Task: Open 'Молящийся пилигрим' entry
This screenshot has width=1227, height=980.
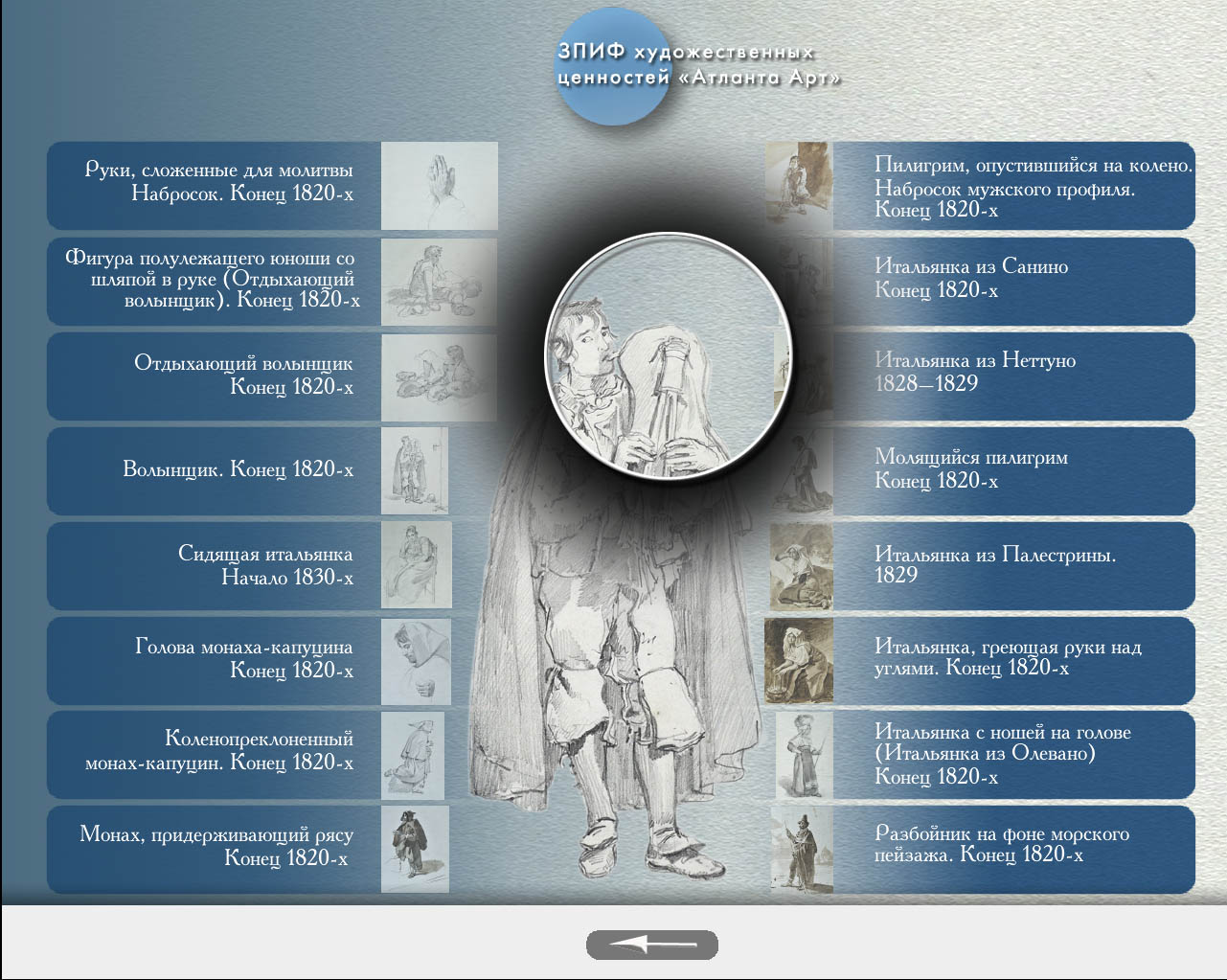Action: tap(970, 468)
